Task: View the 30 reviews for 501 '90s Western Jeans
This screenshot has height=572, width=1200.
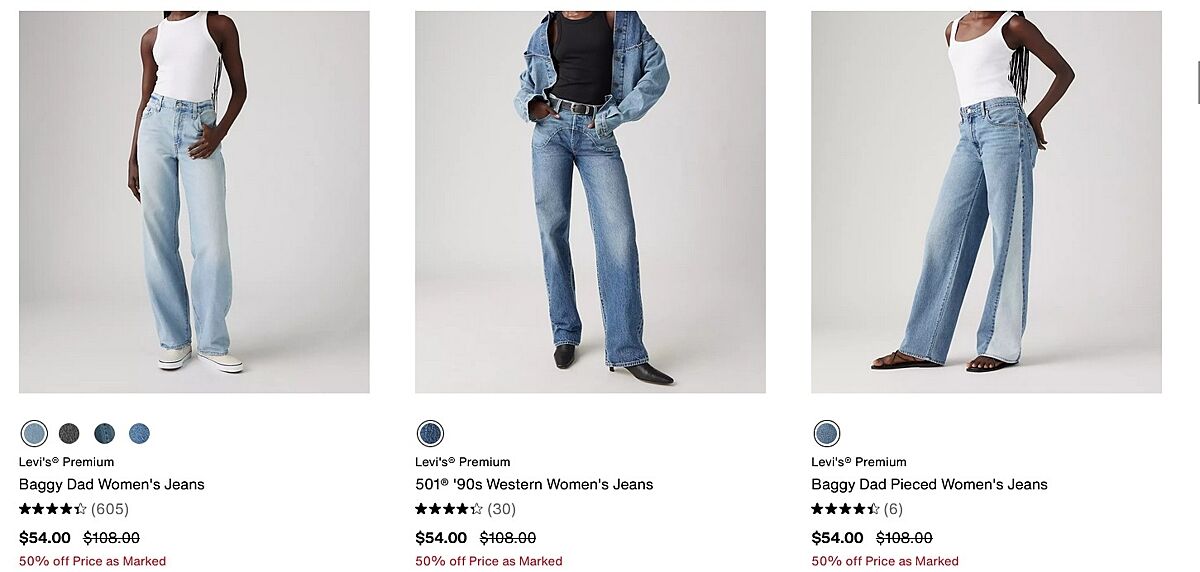Action: [x=501, y=509]
